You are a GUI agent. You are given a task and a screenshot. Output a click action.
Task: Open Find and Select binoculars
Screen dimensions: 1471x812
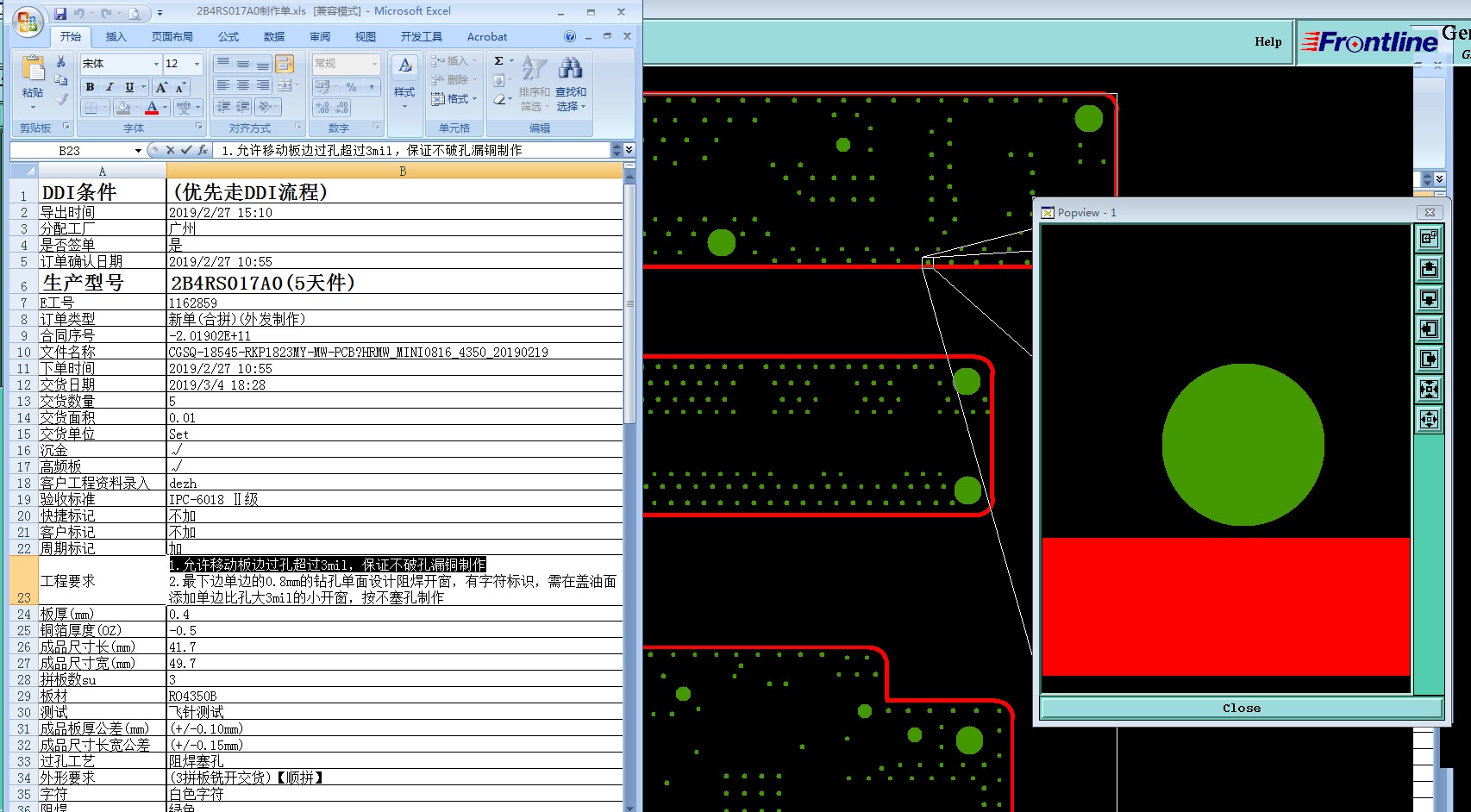(x=570, y=68)
